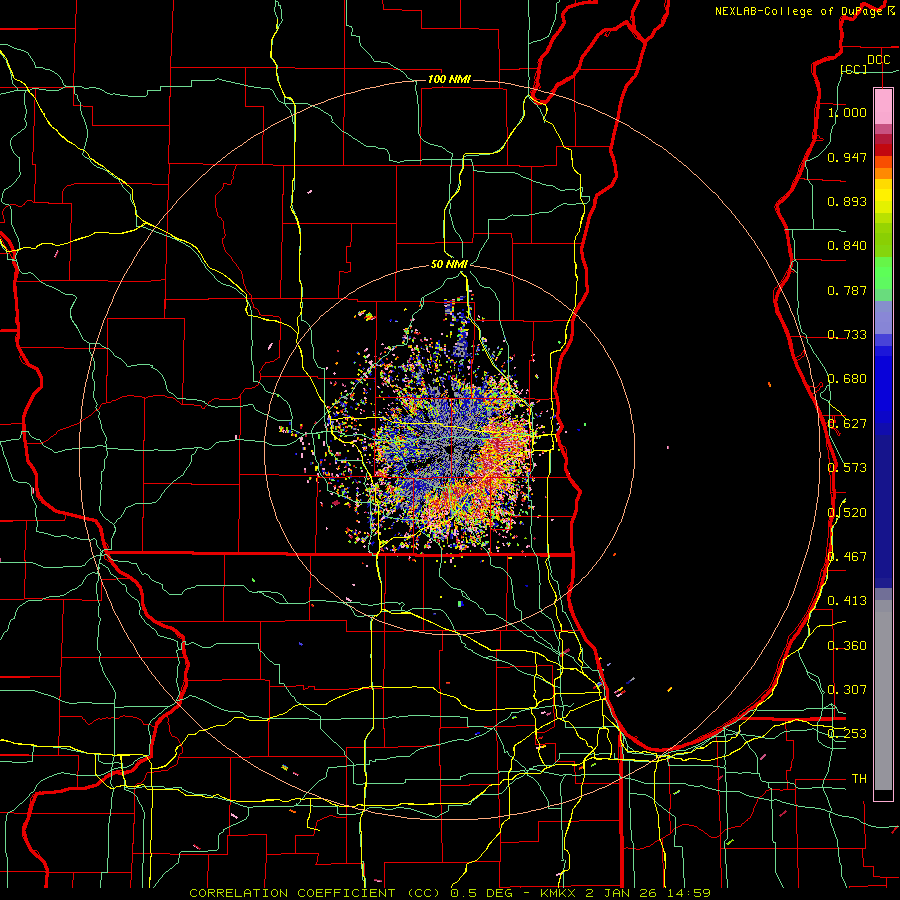Screen dimensions: 900x900
Task: Select the 0.947 scale value
Action: tap(847, 157)
